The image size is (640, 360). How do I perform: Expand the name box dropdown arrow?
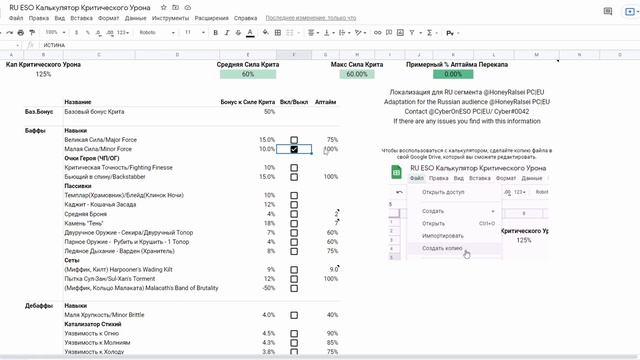17,45
